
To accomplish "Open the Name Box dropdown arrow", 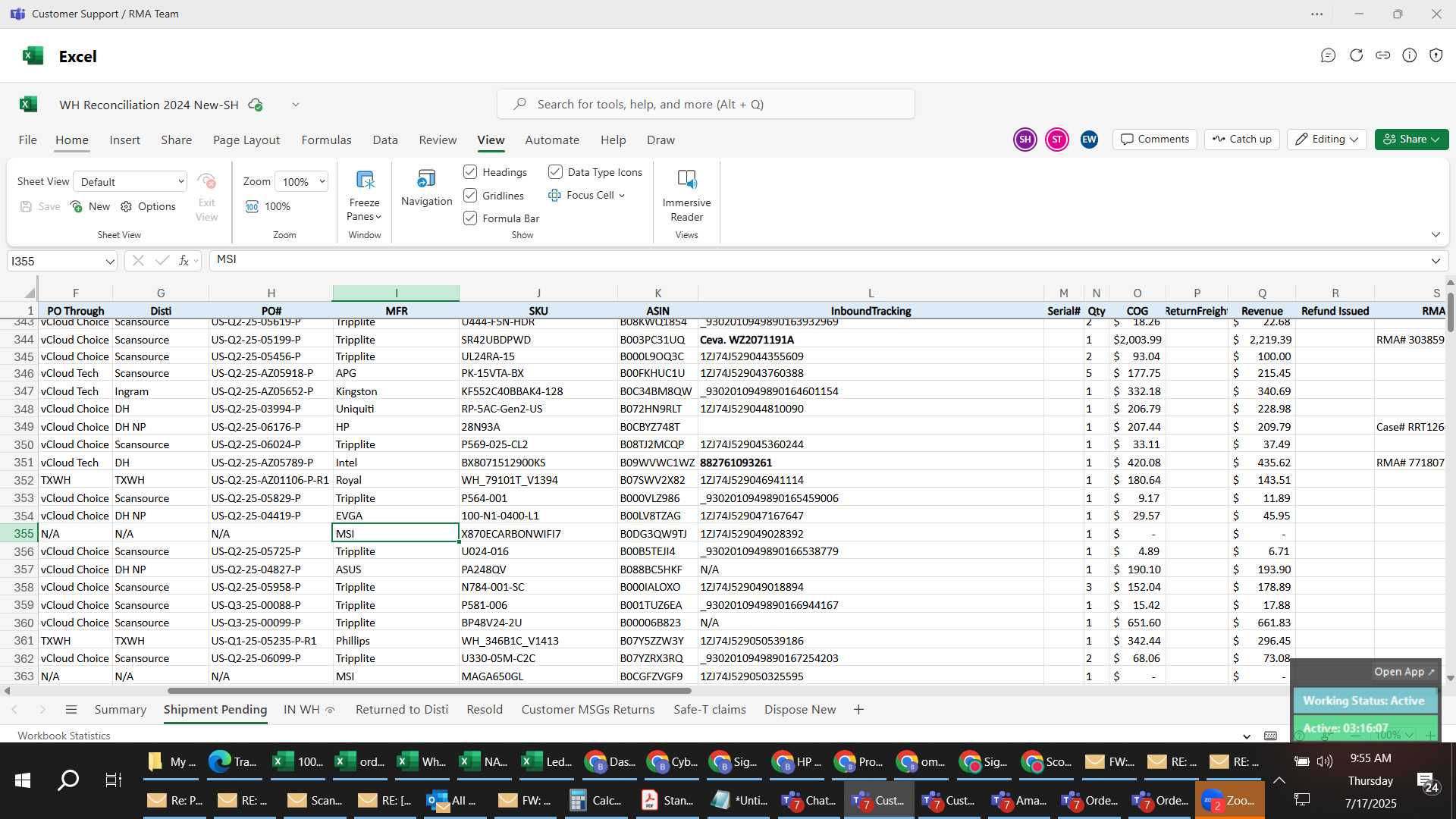I will pyautogui.click(x=109, y=262).
